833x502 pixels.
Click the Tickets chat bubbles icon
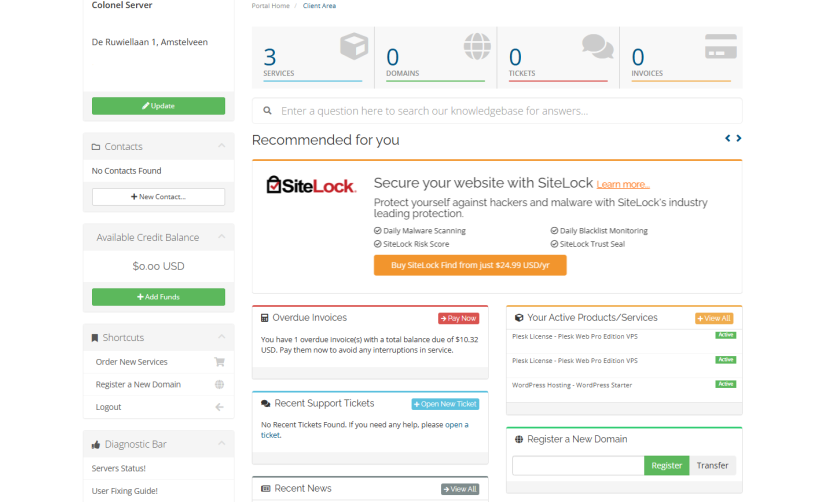[x=598, y=47]
